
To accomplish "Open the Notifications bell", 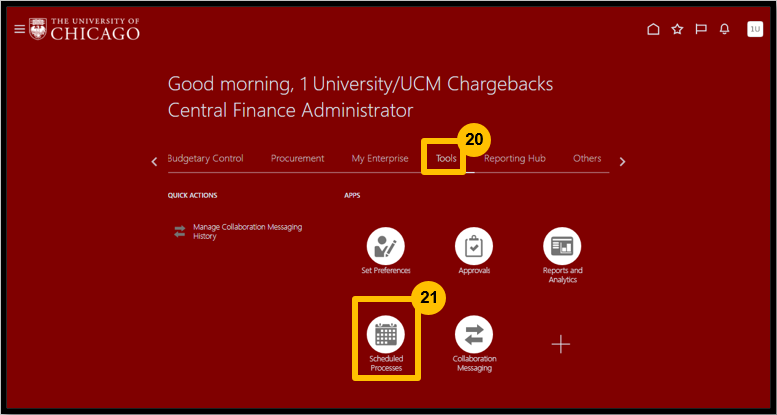I will pos(724,30).
